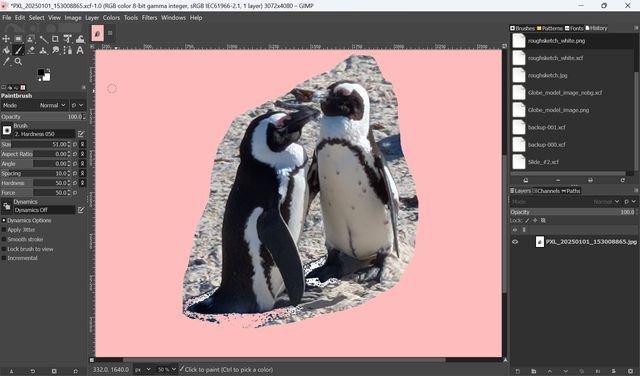Open the Layer menu
Image resolution: width=640 pixels, height=376 pixels.
pos(92,18)
